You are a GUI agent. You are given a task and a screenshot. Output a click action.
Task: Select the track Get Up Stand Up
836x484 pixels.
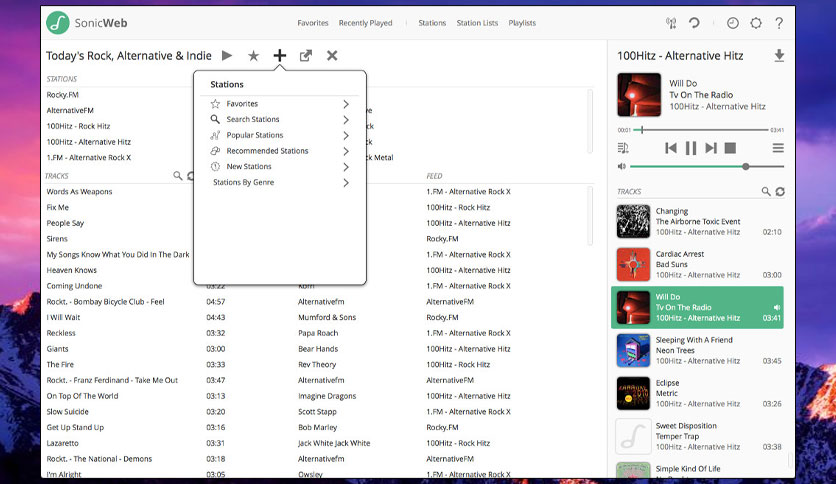point(75,427)
